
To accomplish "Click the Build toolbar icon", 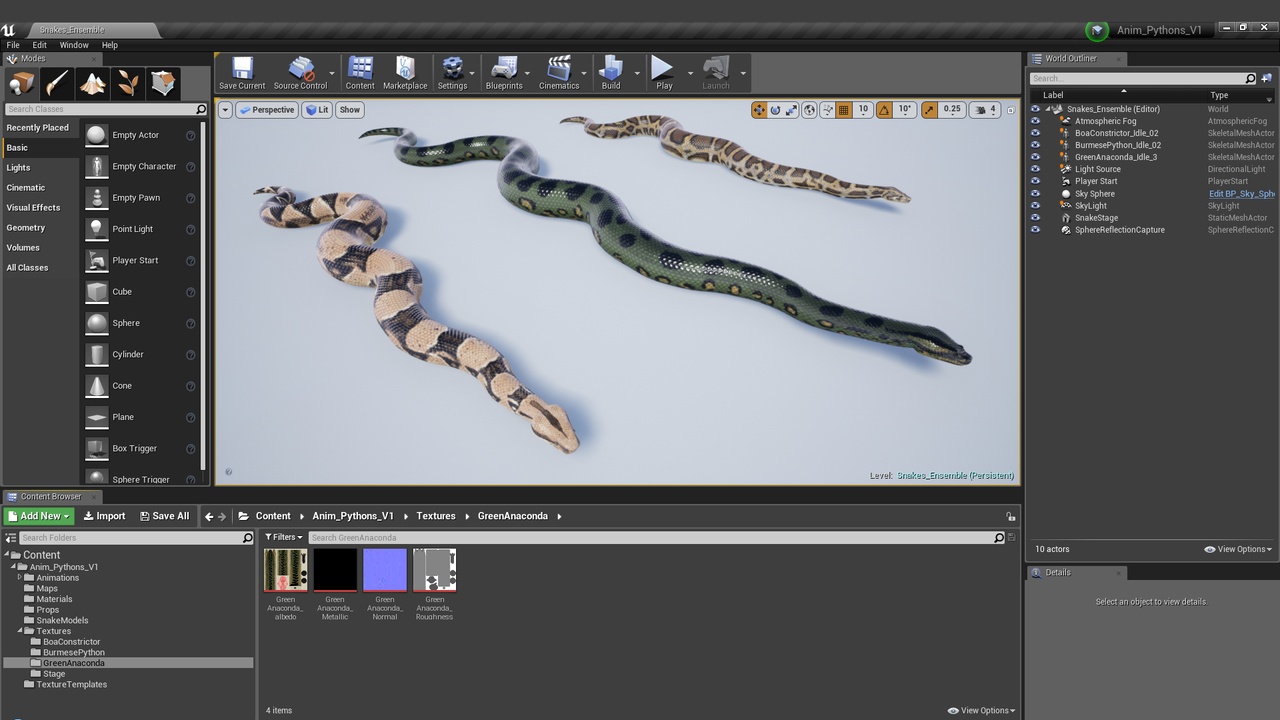I will coord(611,73).
